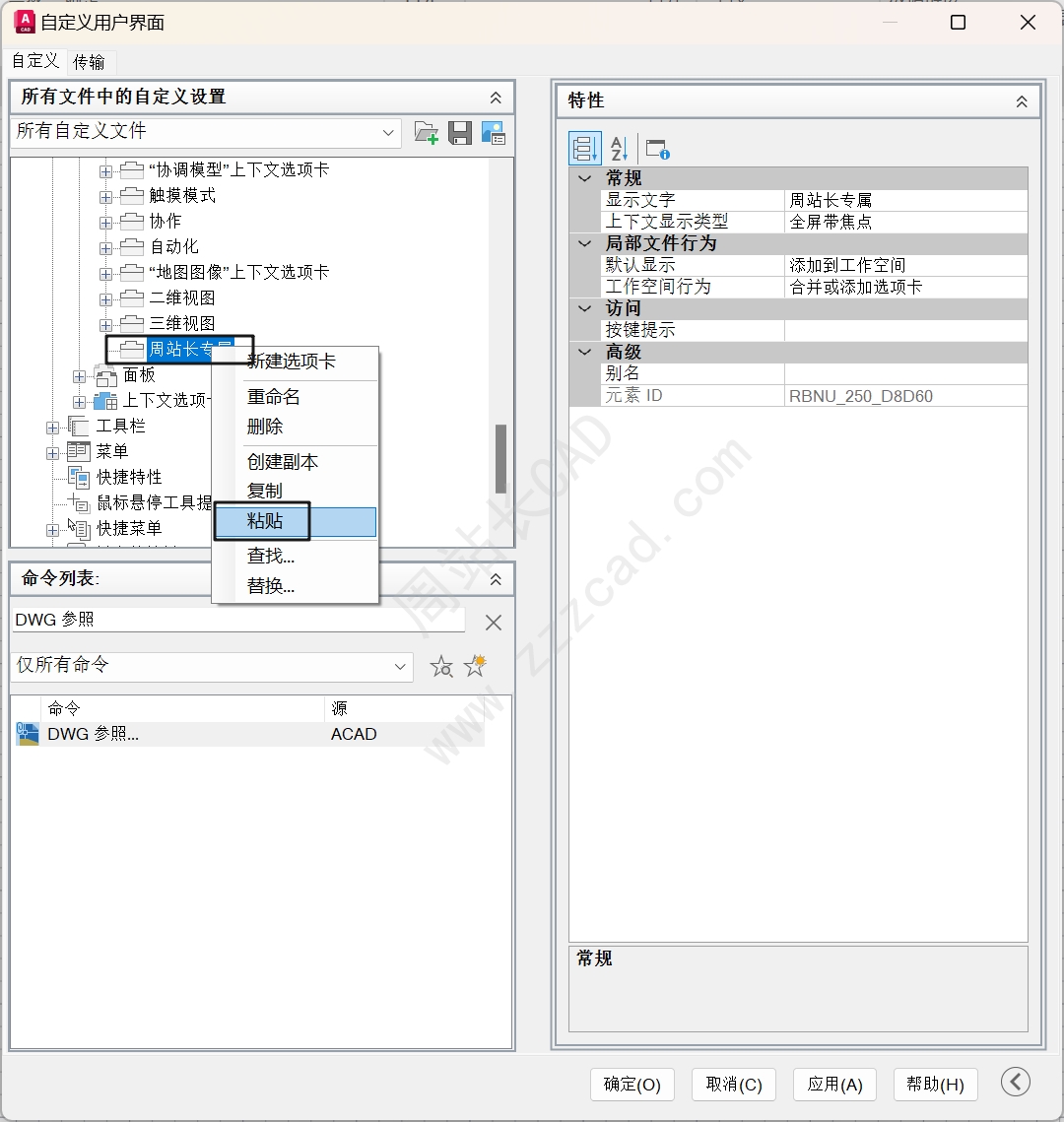Save all current customization files icon
This screenshot has width=1064, height=1122.
tap(460, 133)
